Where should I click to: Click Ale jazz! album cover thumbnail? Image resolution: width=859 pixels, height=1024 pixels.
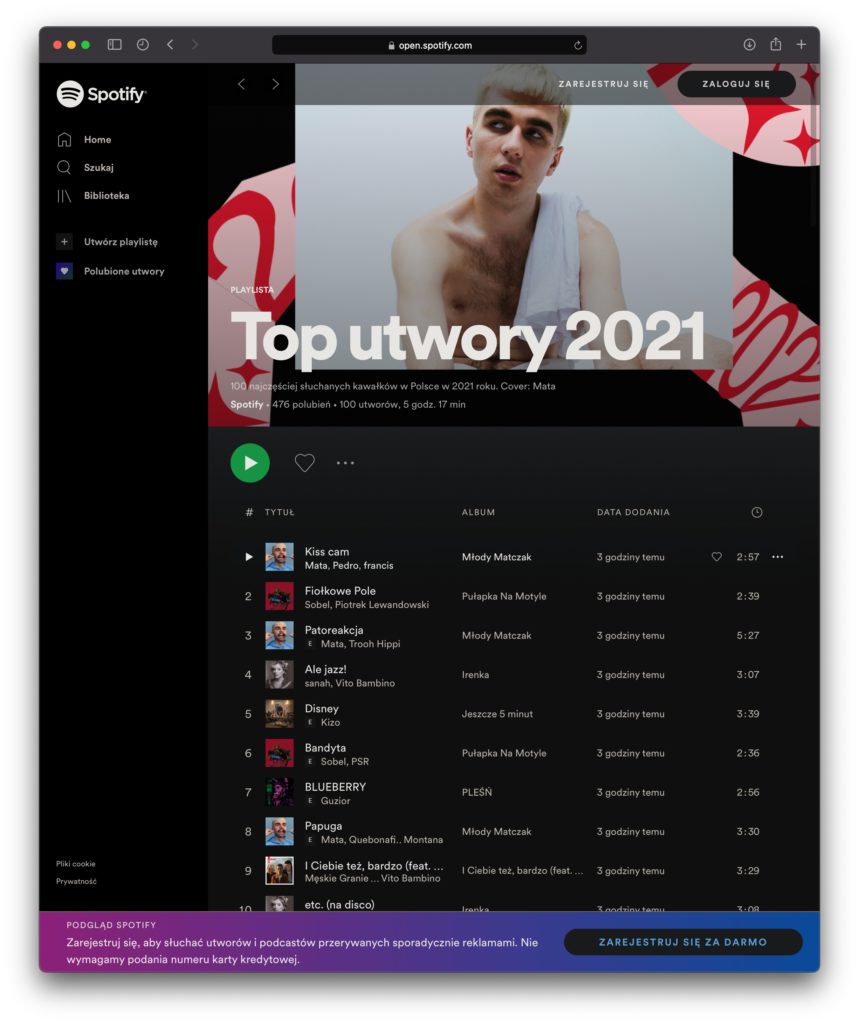pyautogui.click(x=279, y=675)
